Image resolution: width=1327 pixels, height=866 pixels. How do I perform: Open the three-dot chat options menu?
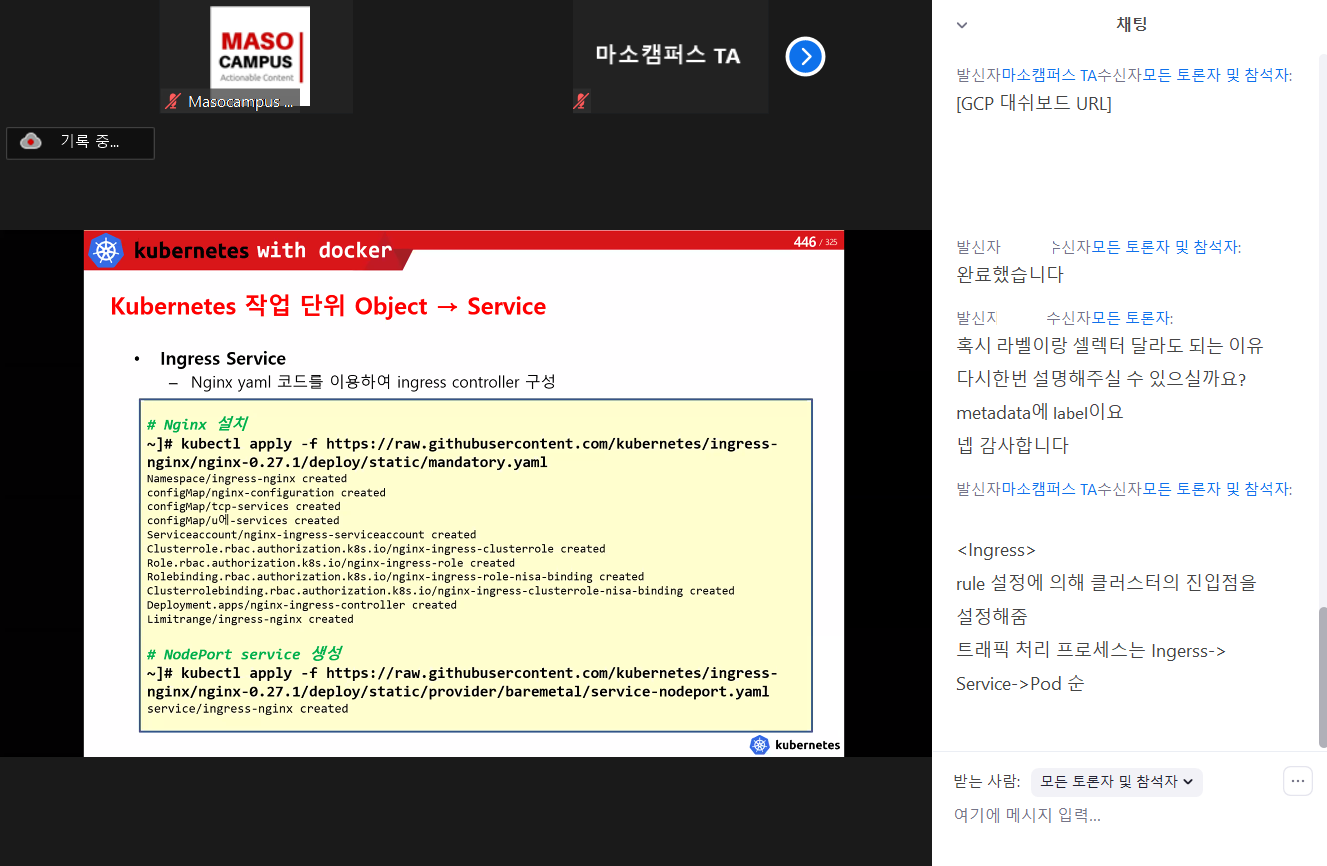tap(1297, 781)
